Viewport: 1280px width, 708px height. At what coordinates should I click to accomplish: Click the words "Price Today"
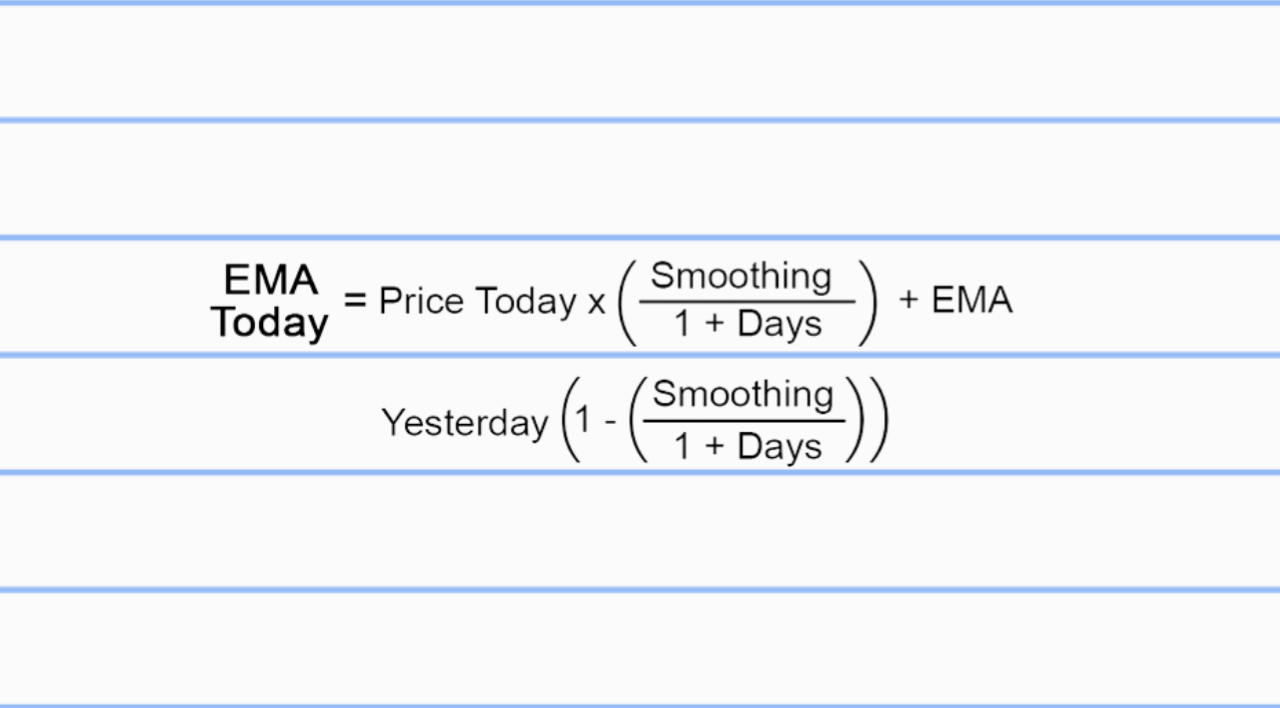[x=477, y=301]
